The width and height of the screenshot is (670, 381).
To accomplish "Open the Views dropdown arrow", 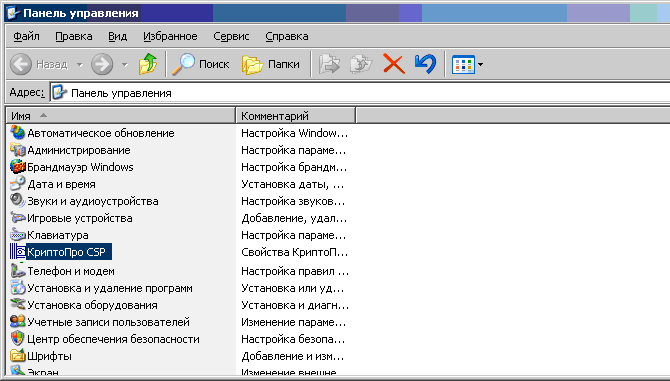I will tap(481, 64).
